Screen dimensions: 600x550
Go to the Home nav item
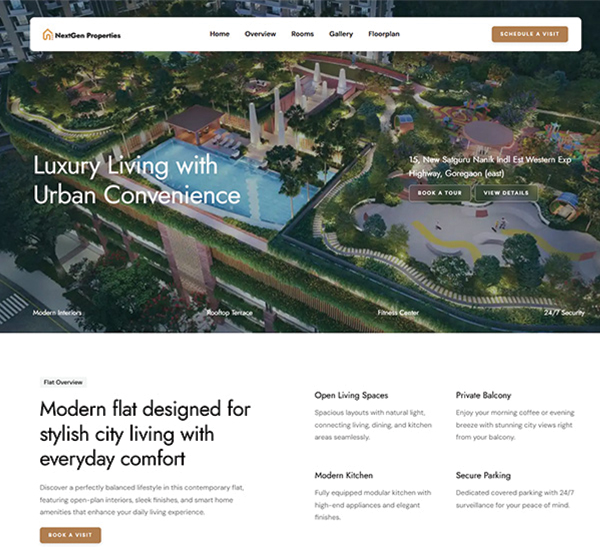[x=219, y=34]
